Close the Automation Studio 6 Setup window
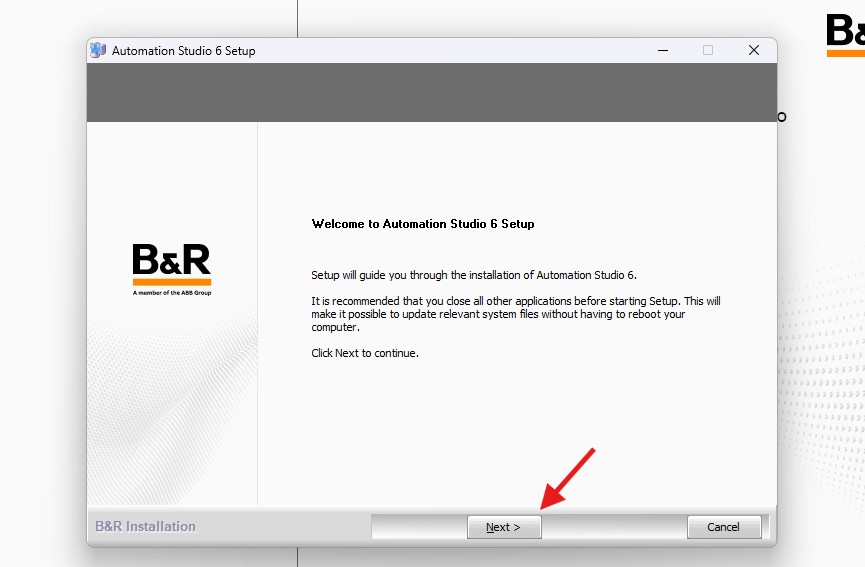The width and height of the screenshot is (865, 567). 754,50
